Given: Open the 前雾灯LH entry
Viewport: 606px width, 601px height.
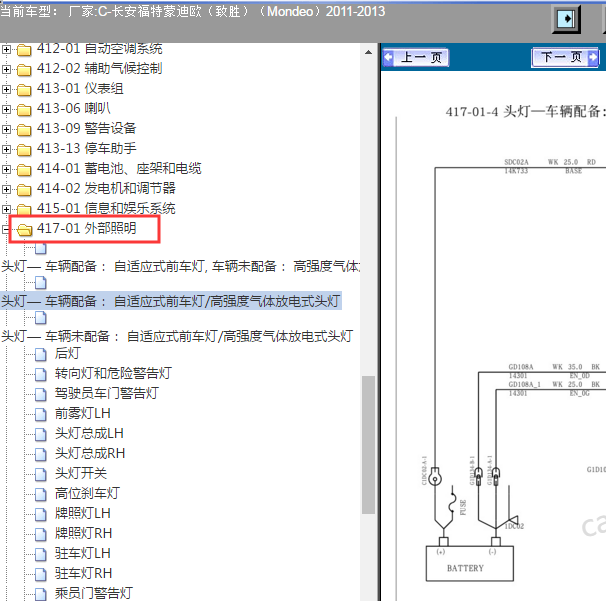Looking at the screenshot, I should (x=83, y=414).
